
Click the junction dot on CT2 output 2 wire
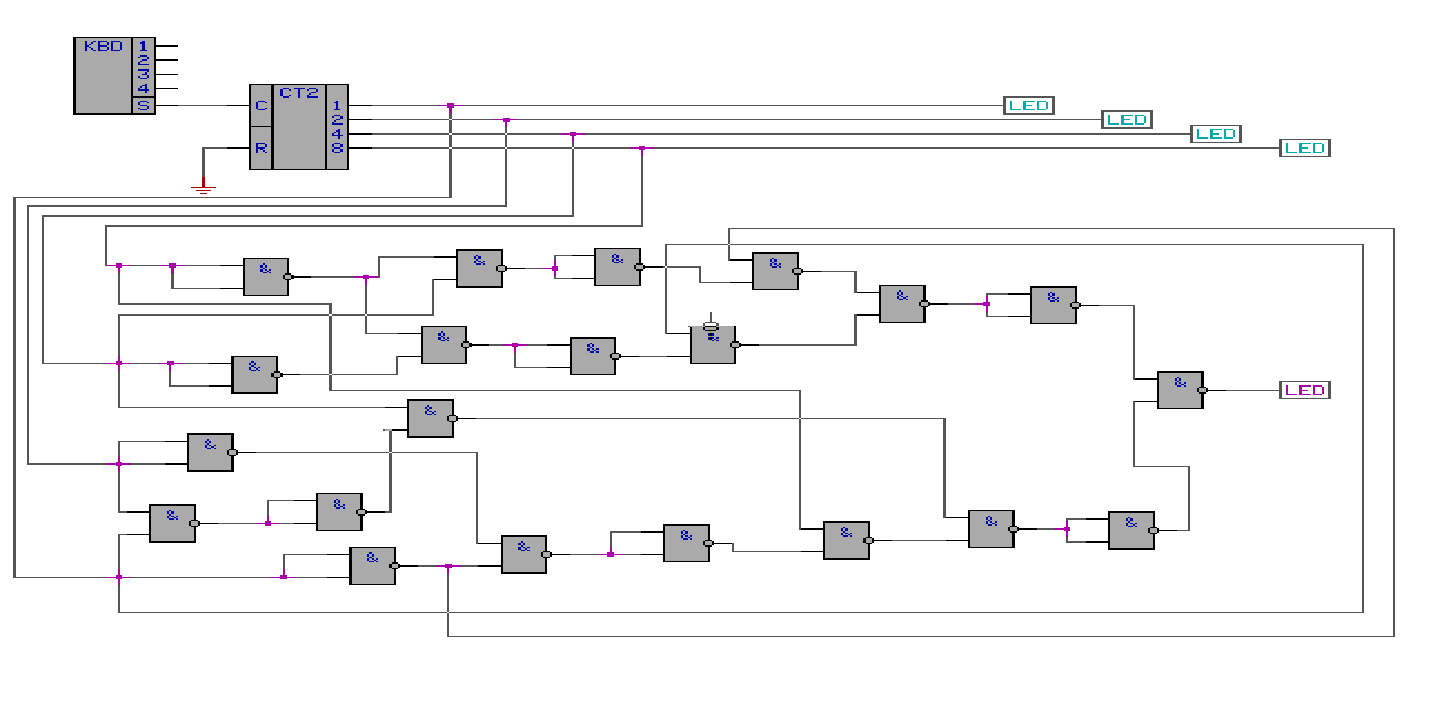506,120
